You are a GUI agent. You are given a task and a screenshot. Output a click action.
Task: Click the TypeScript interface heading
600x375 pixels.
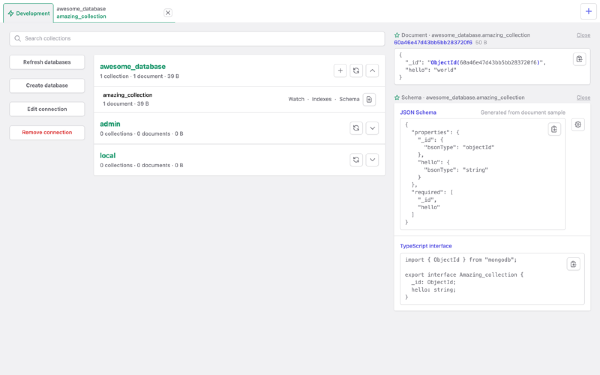click(x=426, y=246)
